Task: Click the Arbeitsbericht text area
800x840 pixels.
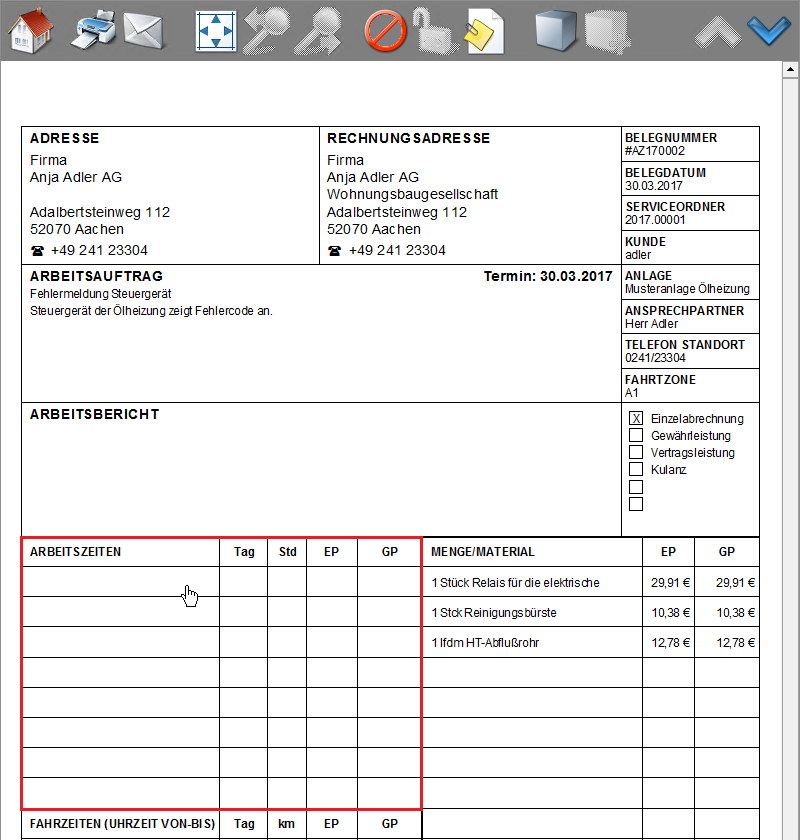Action: point(320,470)
